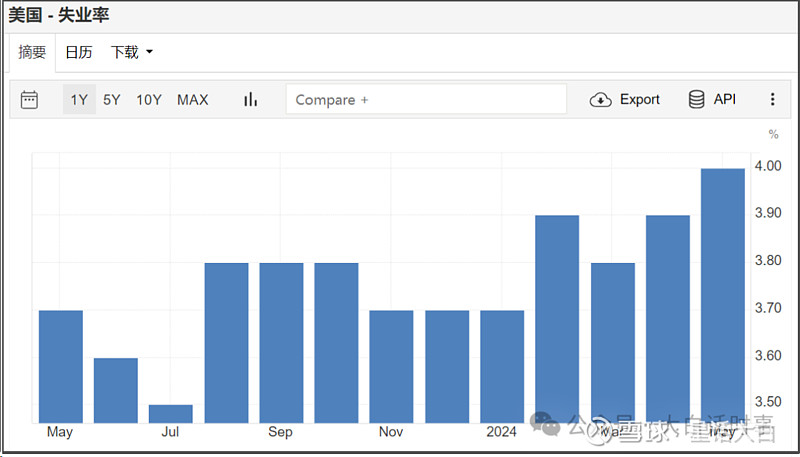Click the bar above the Nov label
The width and height of the screenshot is (800, 457).
(x=391, y=366)
